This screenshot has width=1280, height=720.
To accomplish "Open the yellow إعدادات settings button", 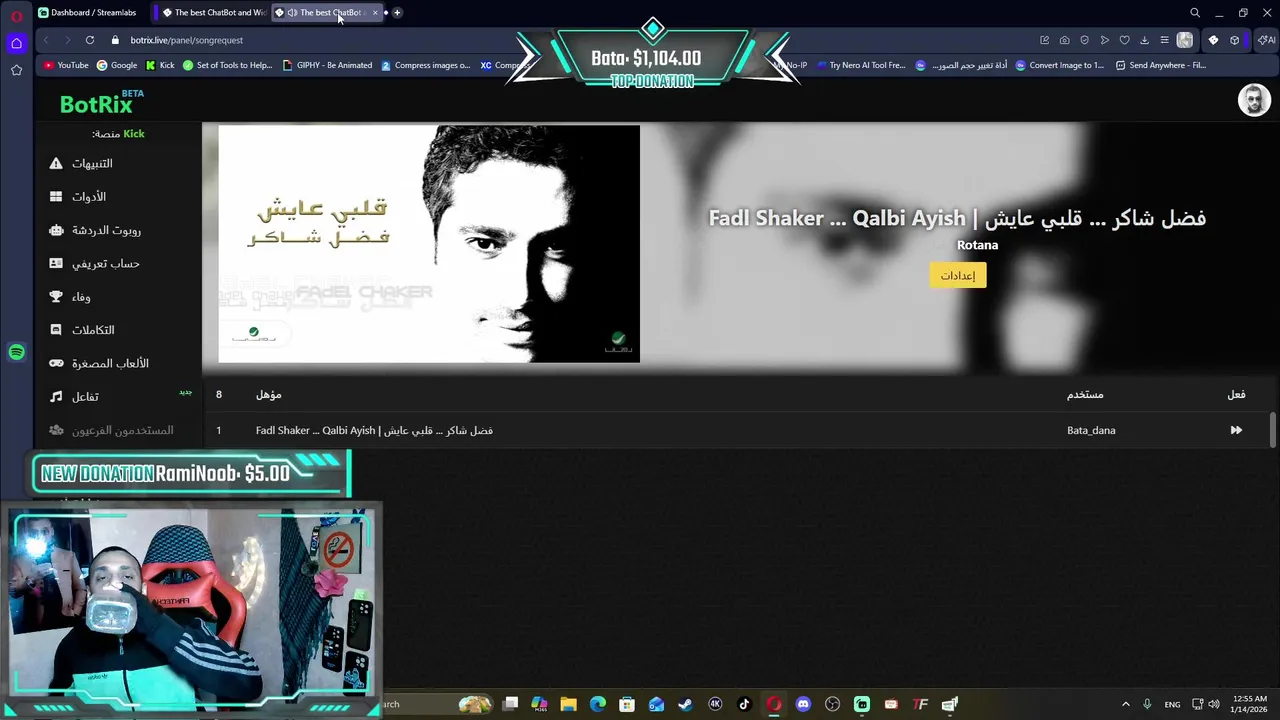I will pos(957,275).
